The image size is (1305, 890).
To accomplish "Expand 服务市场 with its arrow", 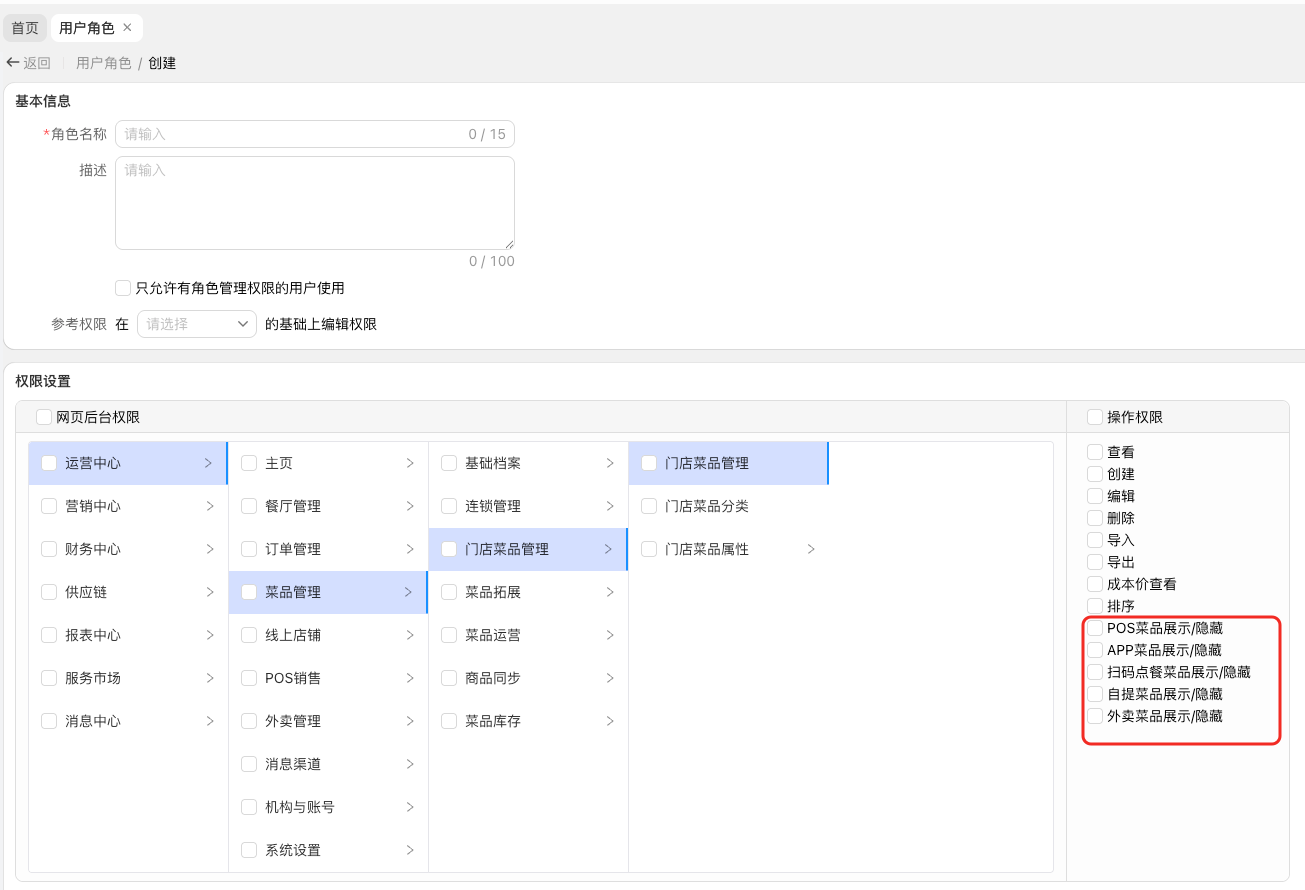I will click(209, 678).
